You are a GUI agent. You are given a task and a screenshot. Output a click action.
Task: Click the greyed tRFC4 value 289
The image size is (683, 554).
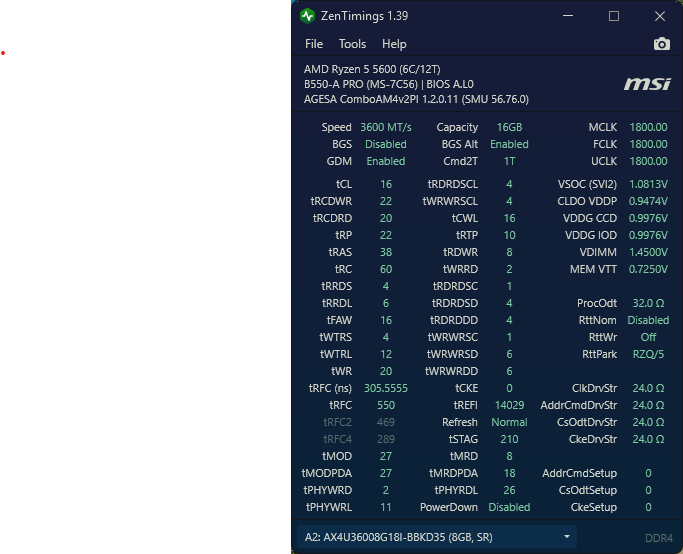(x=385, y=439)
